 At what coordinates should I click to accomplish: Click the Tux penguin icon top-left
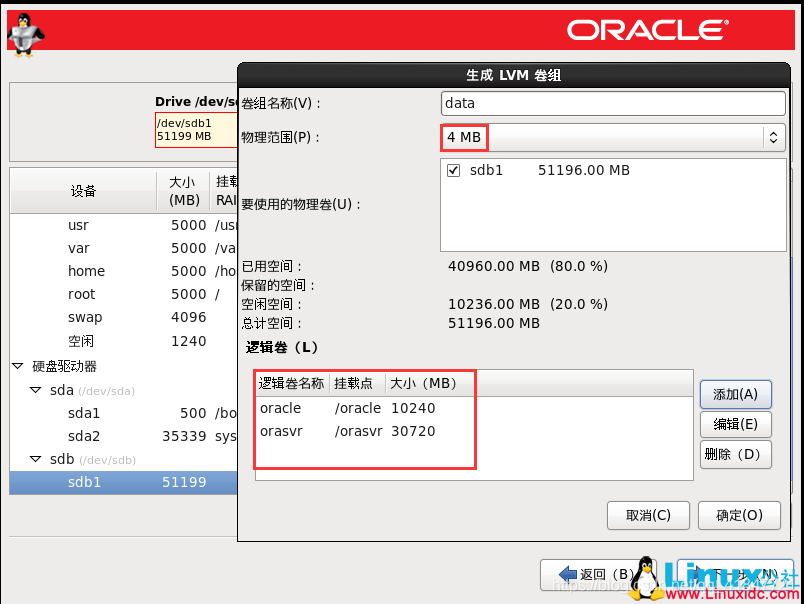pyautogui.click(x=24, y=30)
